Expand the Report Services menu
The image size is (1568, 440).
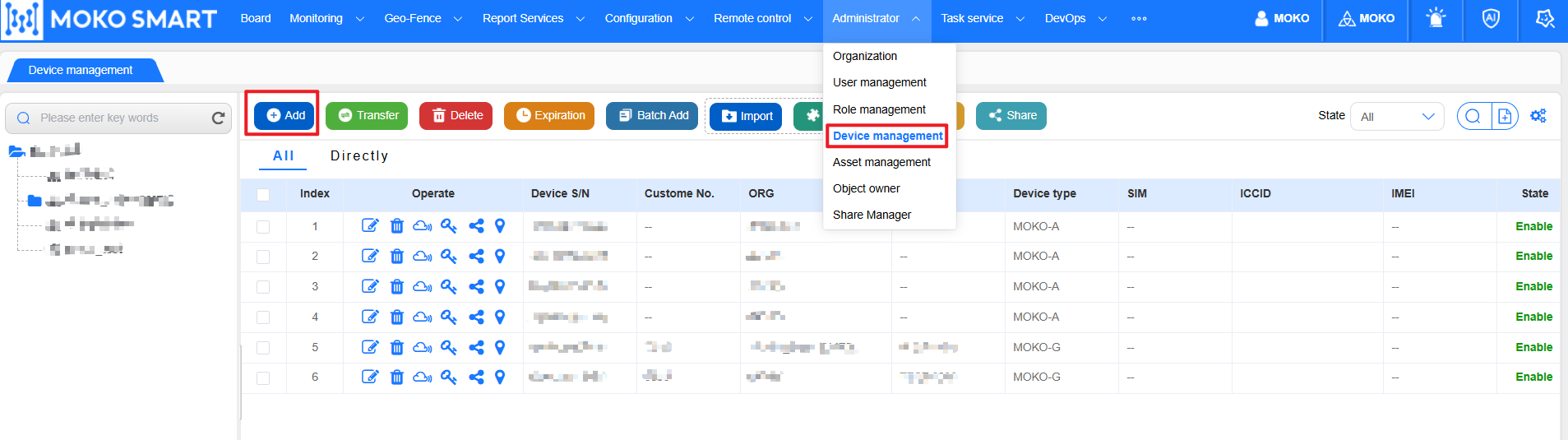click(533, 18)
